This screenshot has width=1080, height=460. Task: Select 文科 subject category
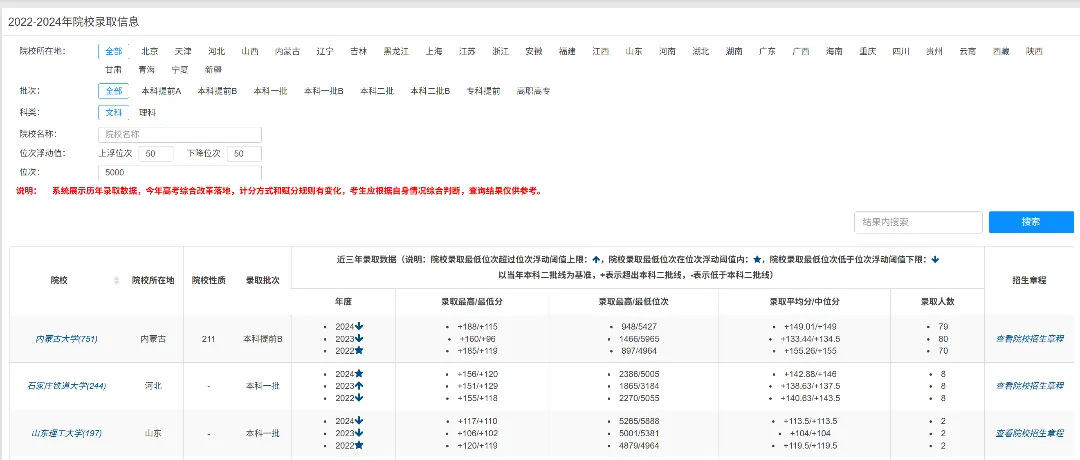(114, 112)
